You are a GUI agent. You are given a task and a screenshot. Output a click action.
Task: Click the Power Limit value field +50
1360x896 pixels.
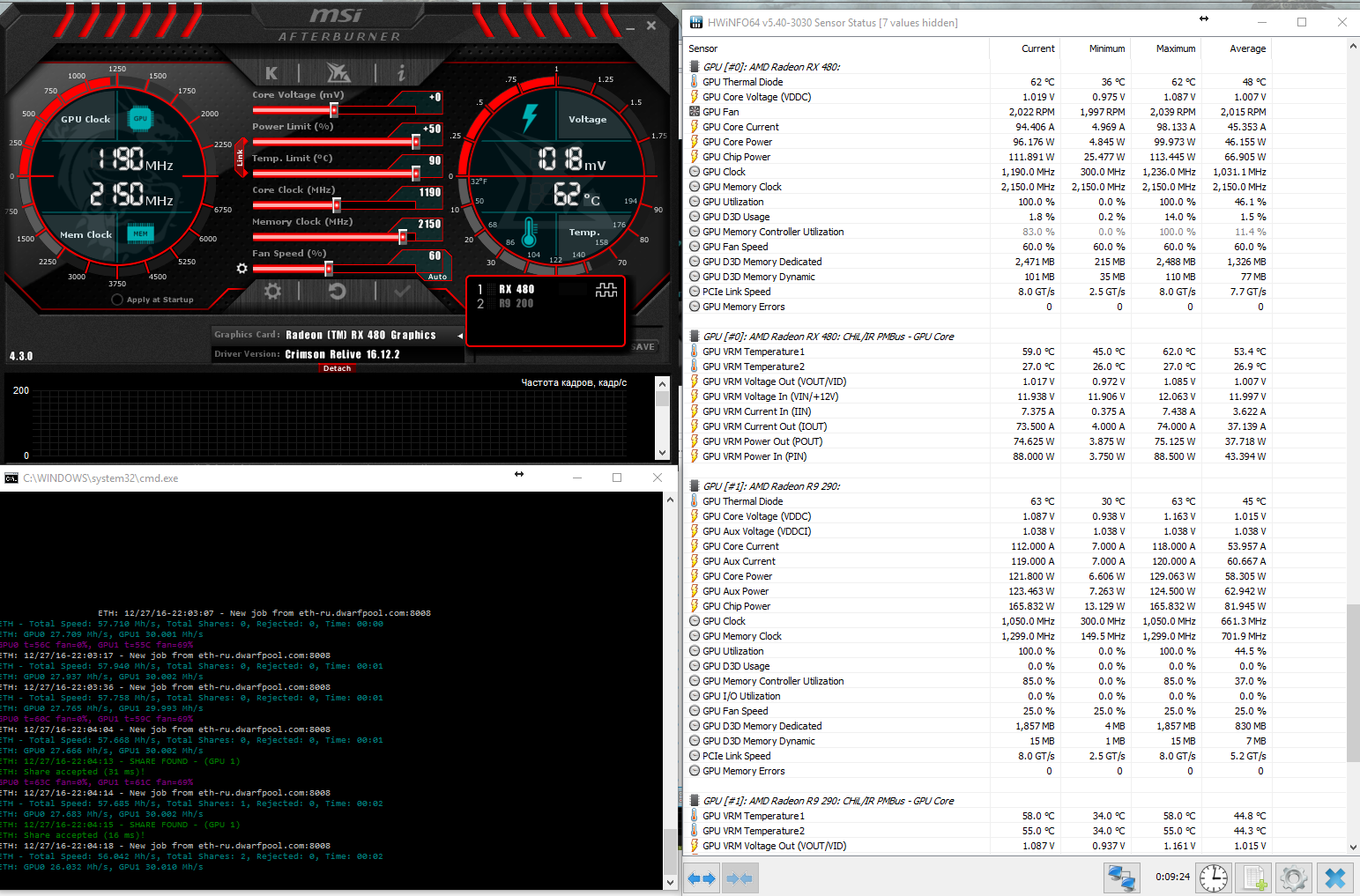pos(432,129)
